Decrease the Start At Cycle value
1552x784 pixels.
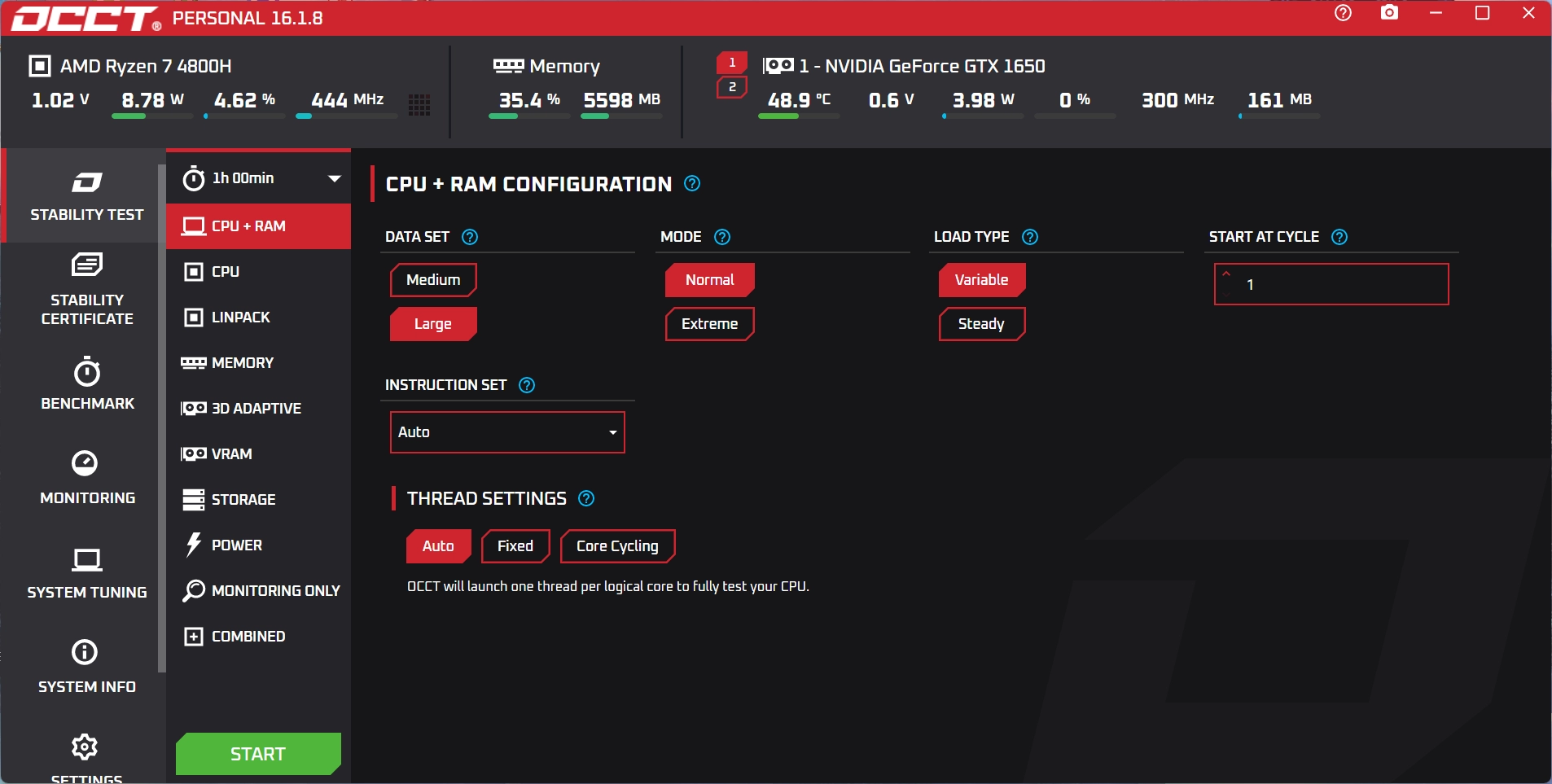1226,294
